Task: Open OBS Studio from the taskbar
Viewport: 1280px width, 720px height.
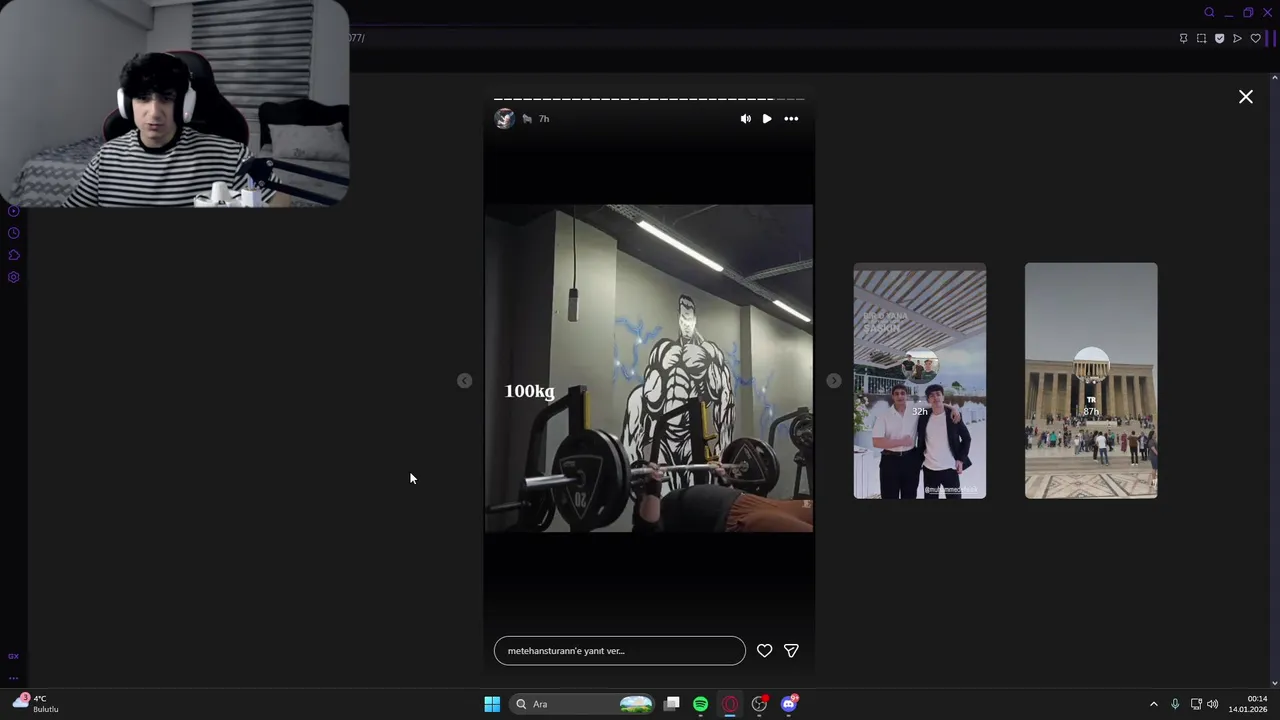Action: click(x=760, y=704)
